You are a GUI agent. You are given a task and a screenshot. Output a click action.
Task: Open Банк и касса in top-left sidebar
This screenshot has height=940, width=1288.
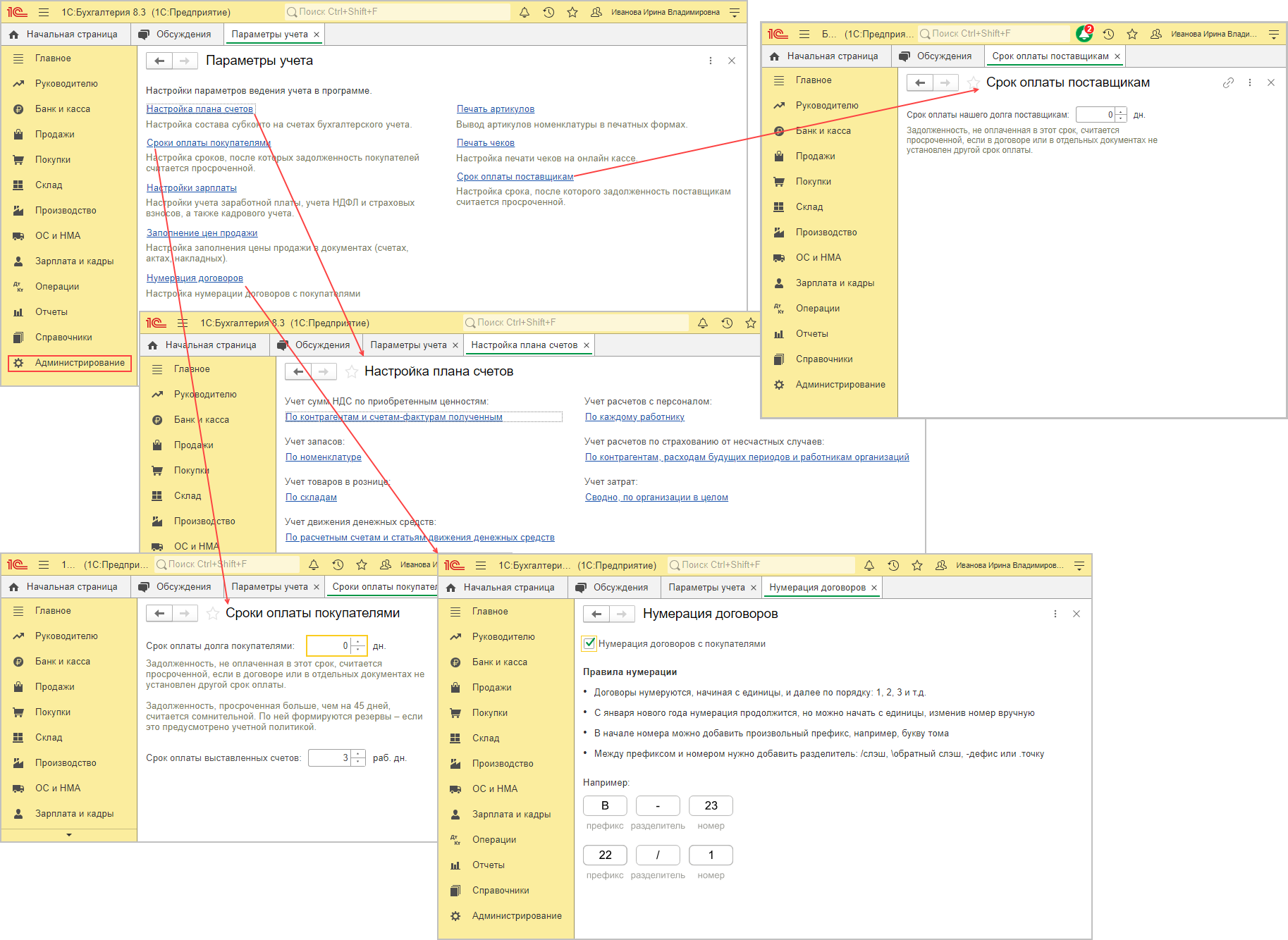pos(63,109)
